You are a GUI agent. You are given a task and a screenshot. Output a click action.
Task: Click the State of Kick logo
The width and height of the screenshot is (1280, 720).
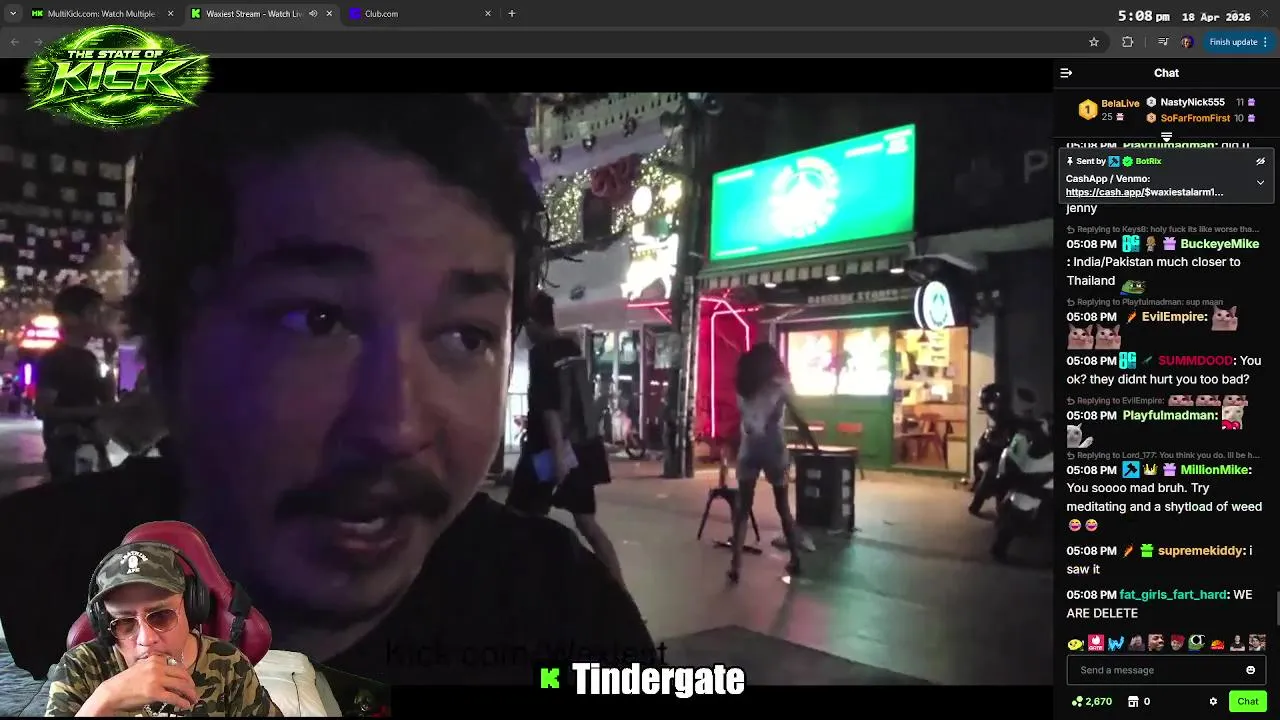point(118,78)
